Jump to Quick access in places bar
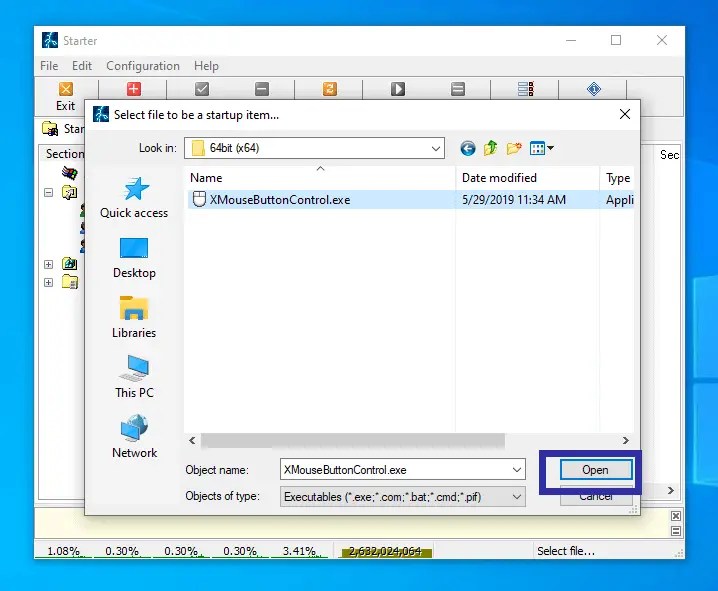718x591 pixels. click(134, 197)
